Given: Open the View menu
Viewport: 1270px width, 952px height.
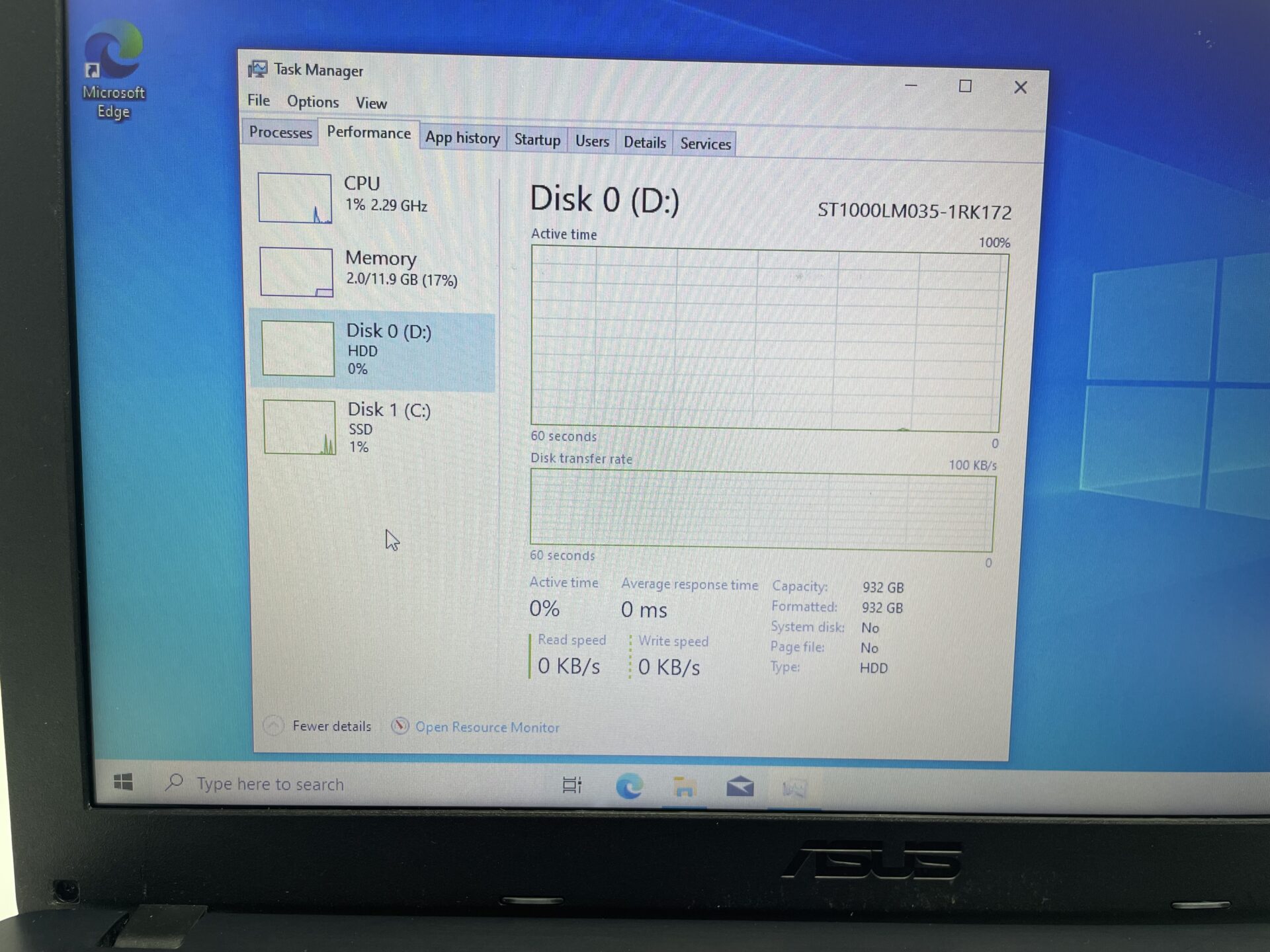Looking at the screenshot, I should [371, 103].
